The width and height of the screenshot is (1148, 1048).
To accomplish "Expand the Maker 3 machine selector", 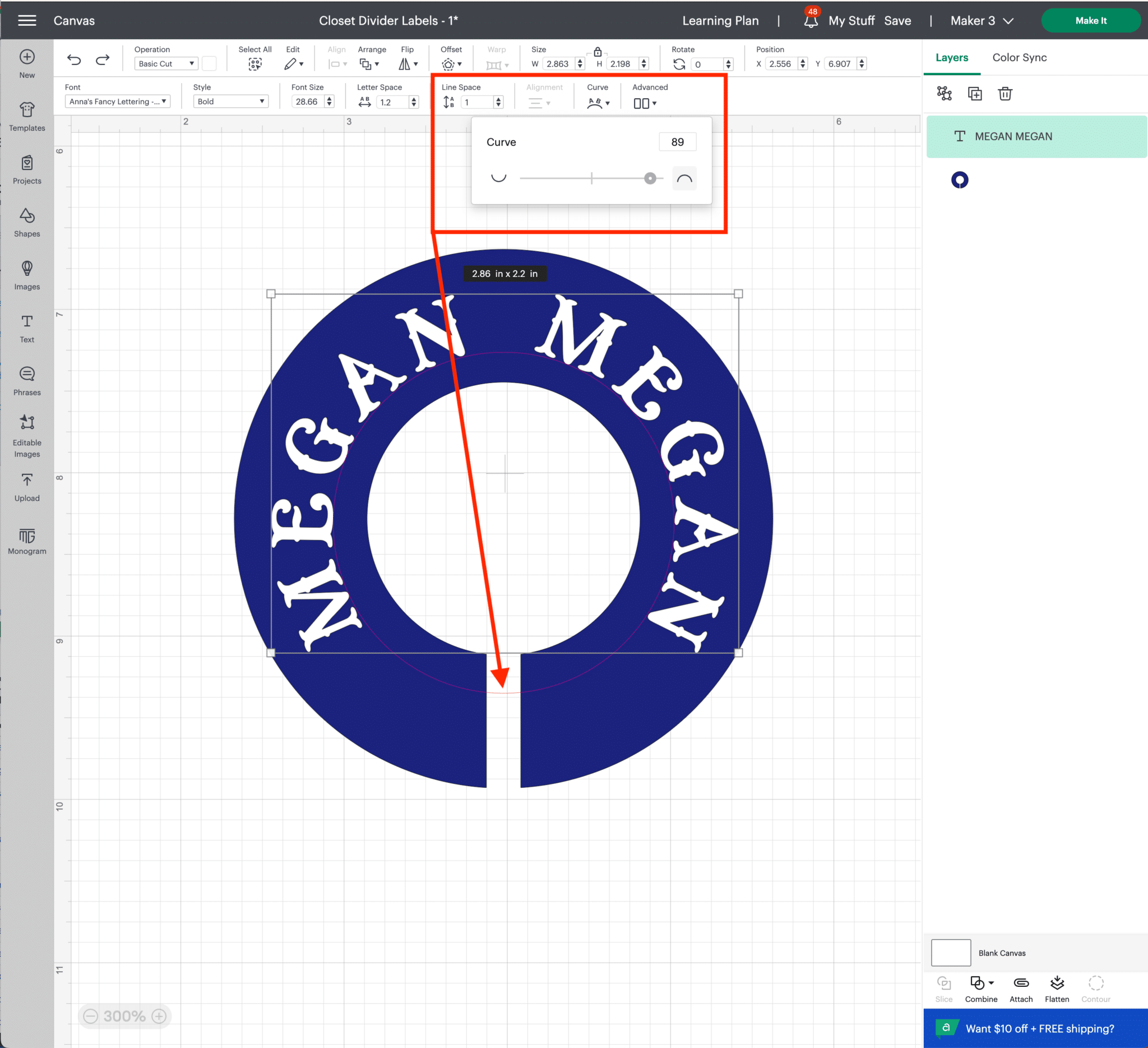I will click(980, 21).
